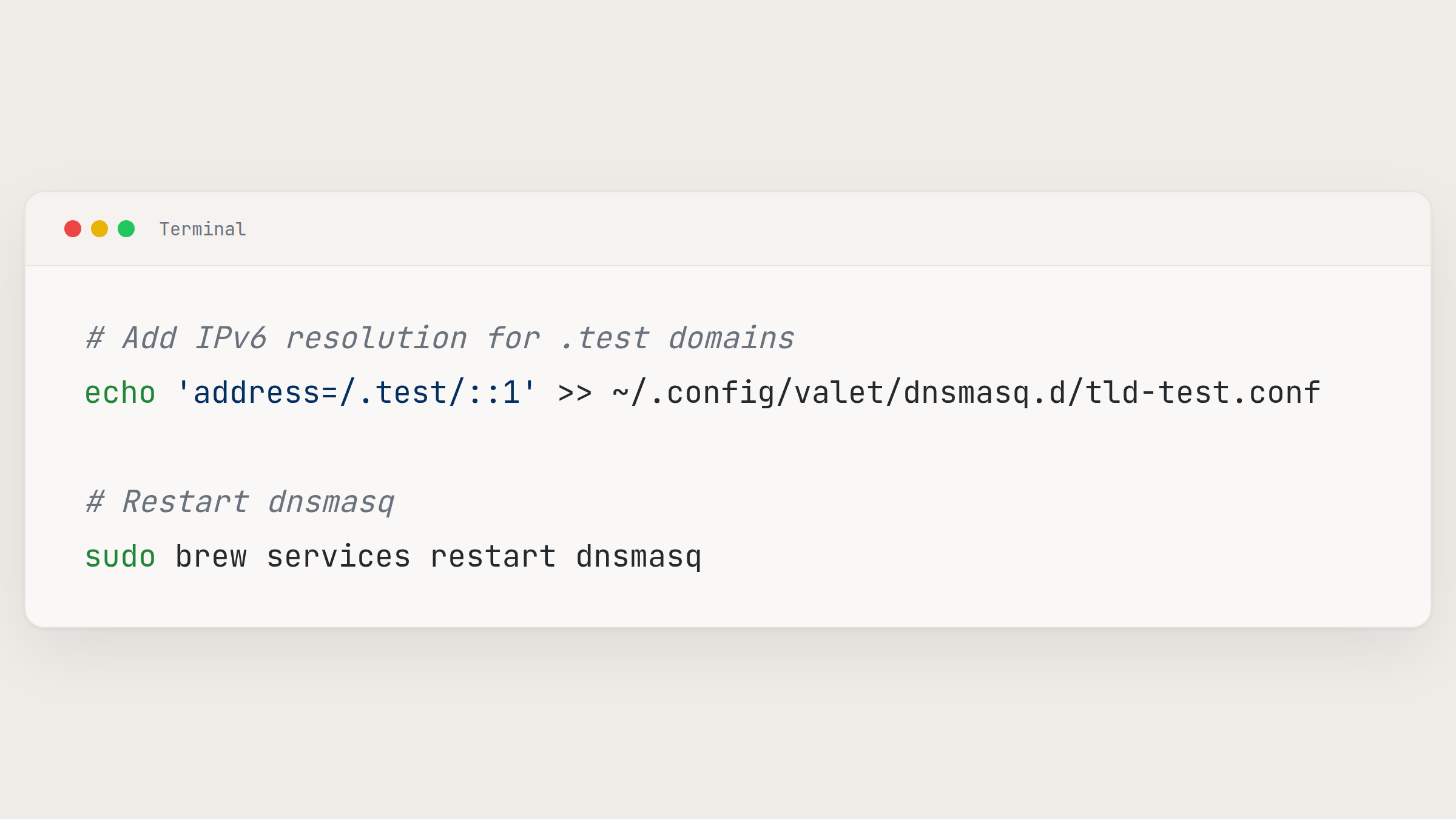This screenshot has width=1456, height=819.
Task: Click the word resolution in the comment
Action: tap(376, 338)
